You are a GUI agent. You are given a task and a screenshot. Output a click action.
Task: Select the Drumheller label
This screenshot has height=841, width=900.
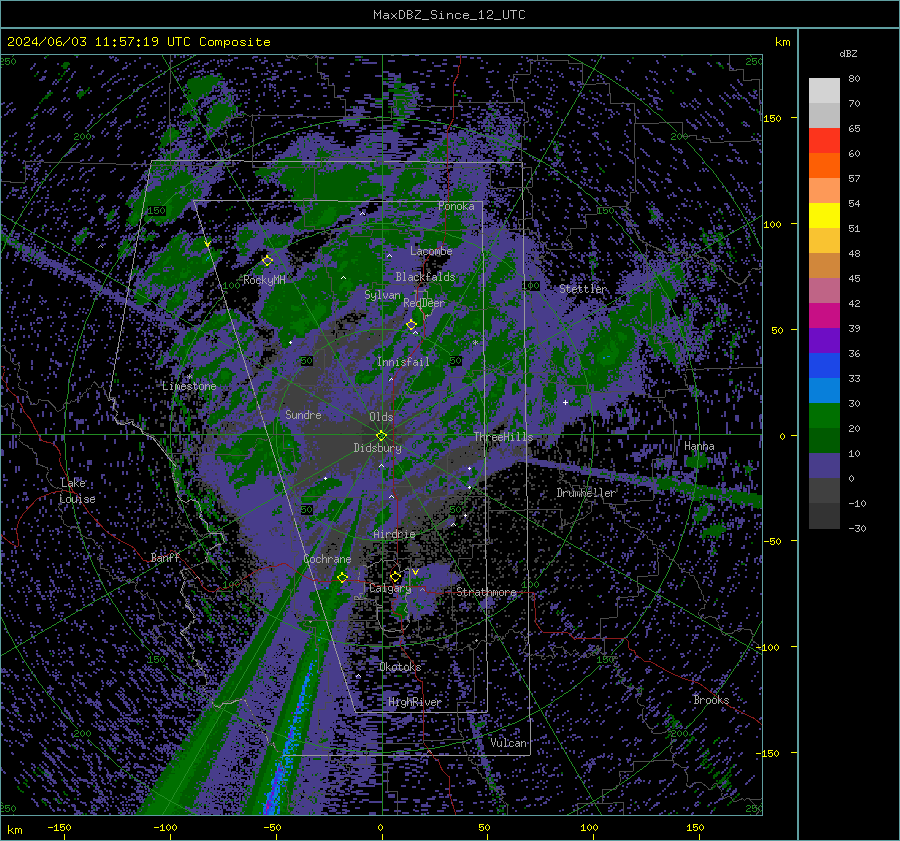click(x=586, y=493)
